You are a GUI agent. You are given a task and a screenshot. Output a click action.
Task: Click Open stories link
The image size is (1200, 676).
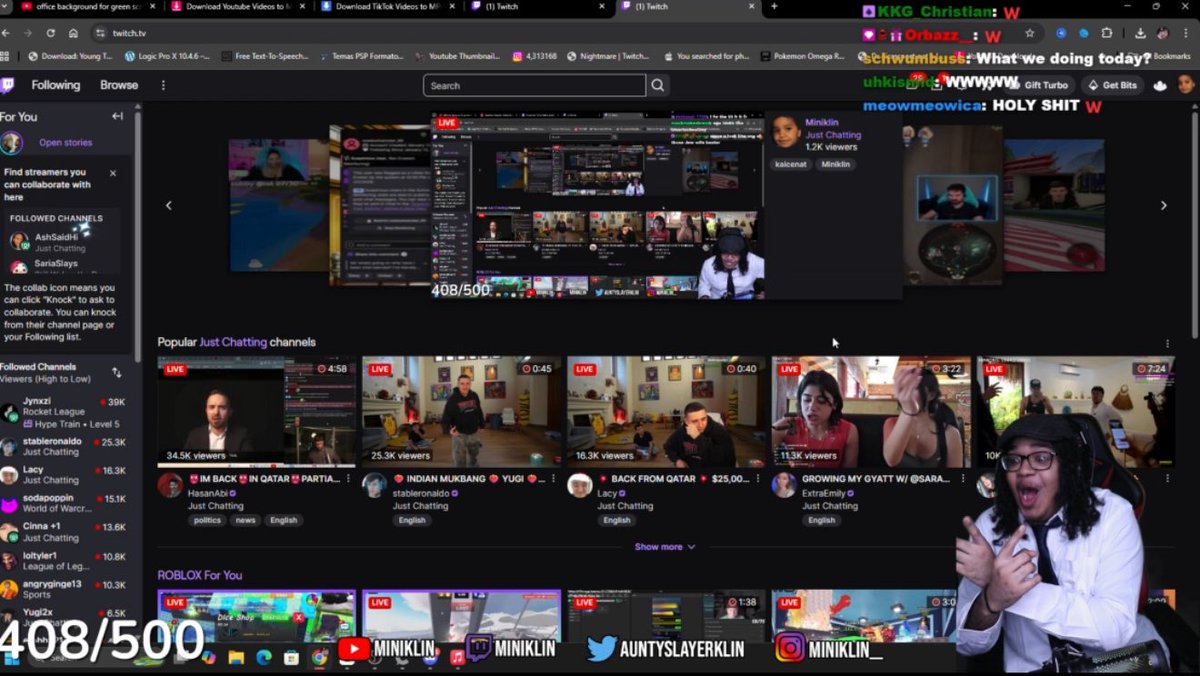tap(65, 143)
